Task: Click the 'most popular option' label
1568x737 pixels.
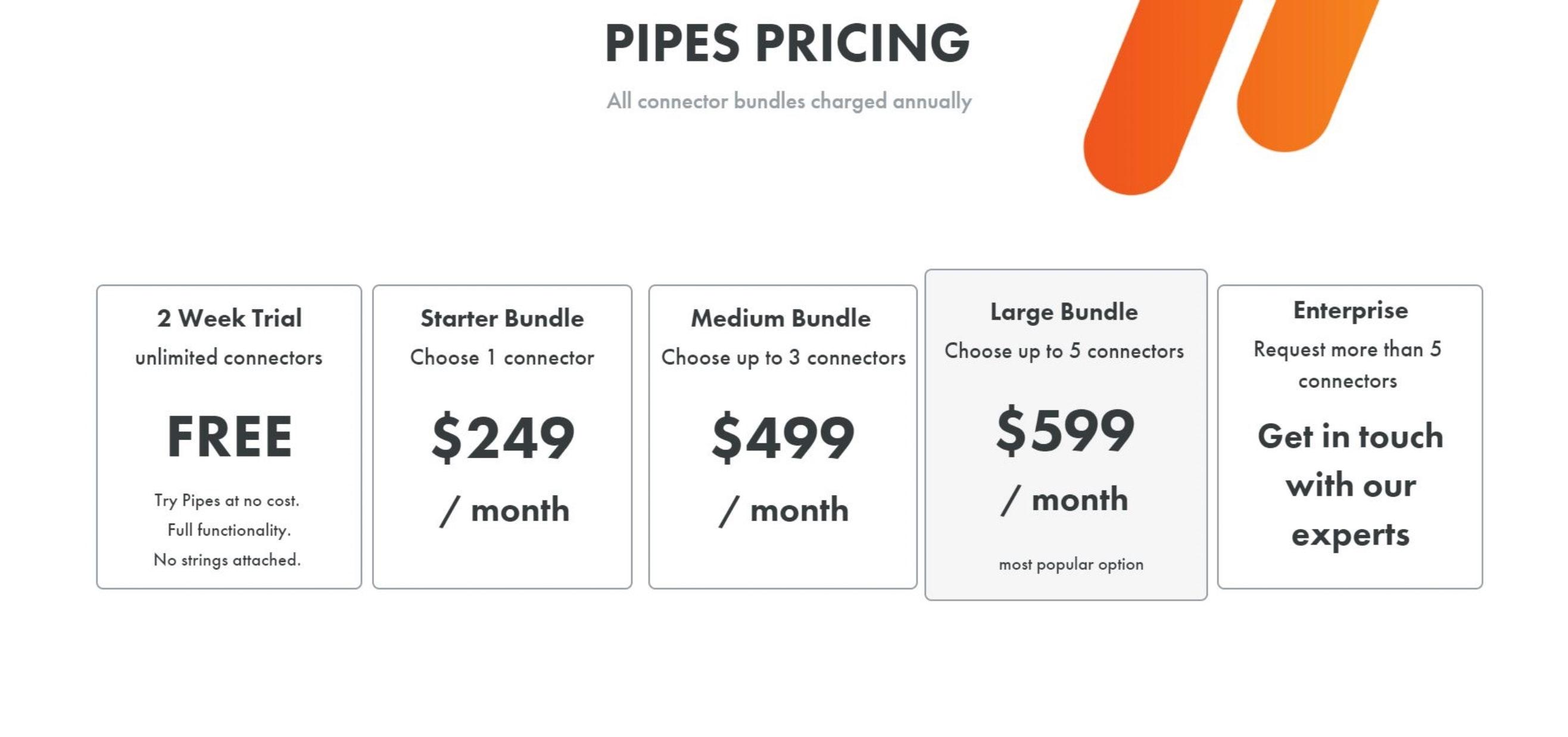Action: [1071, 565]
